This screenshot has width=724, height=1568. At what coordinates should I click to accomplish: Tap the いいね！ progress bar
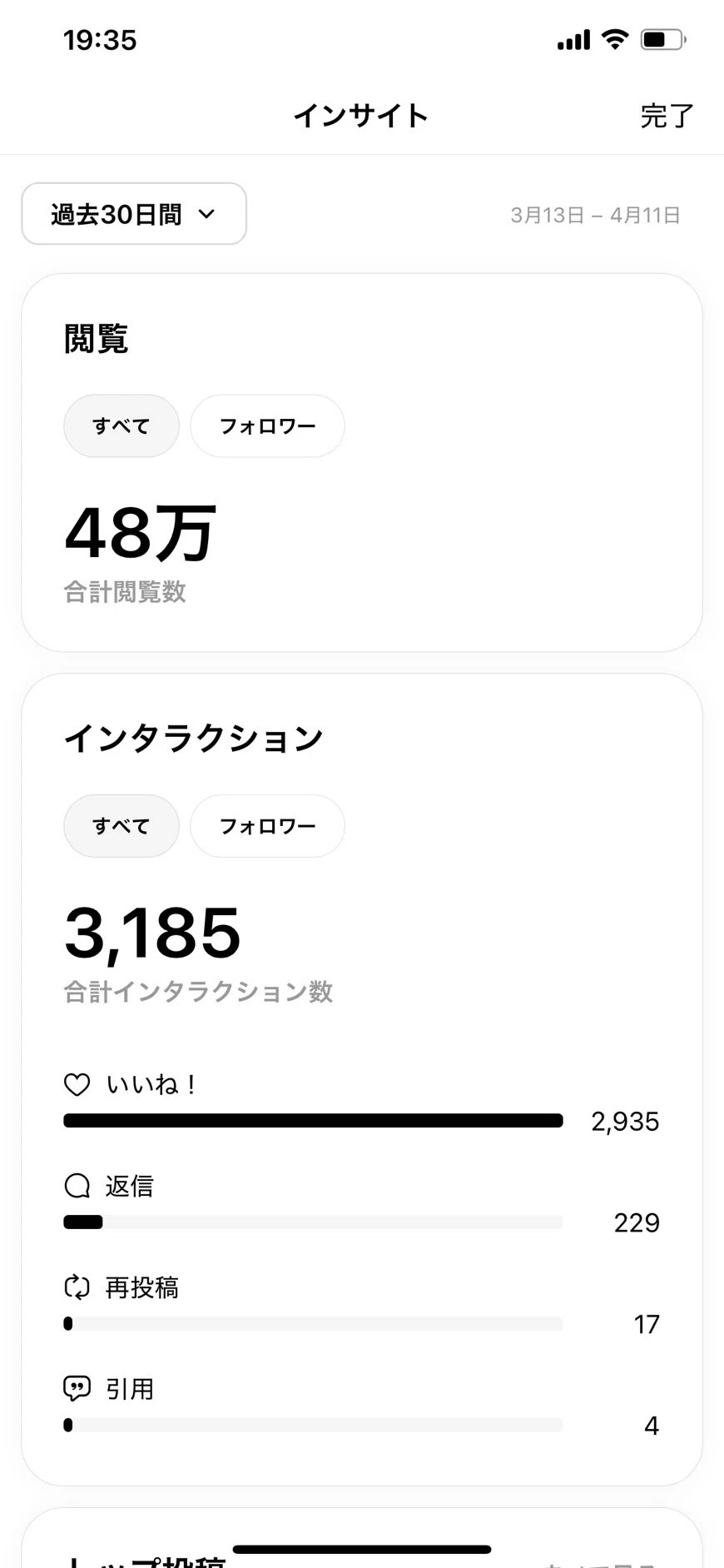313,1121
